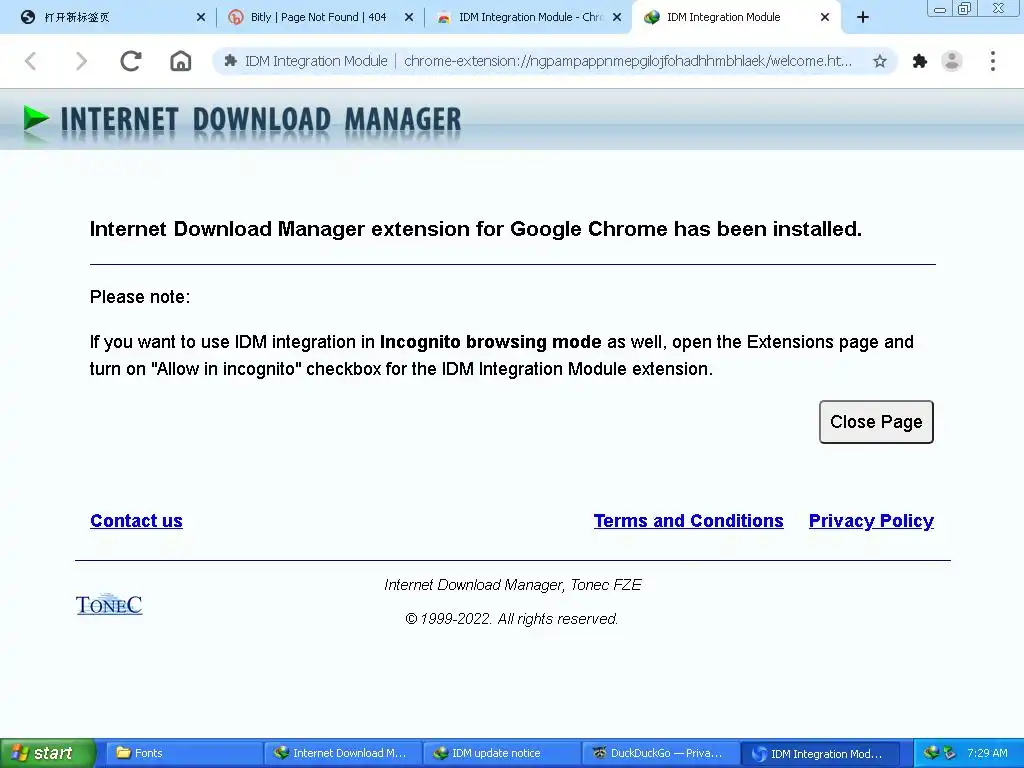Open the Contact us link
1024x768 pixels.
[x=136, y=520]
